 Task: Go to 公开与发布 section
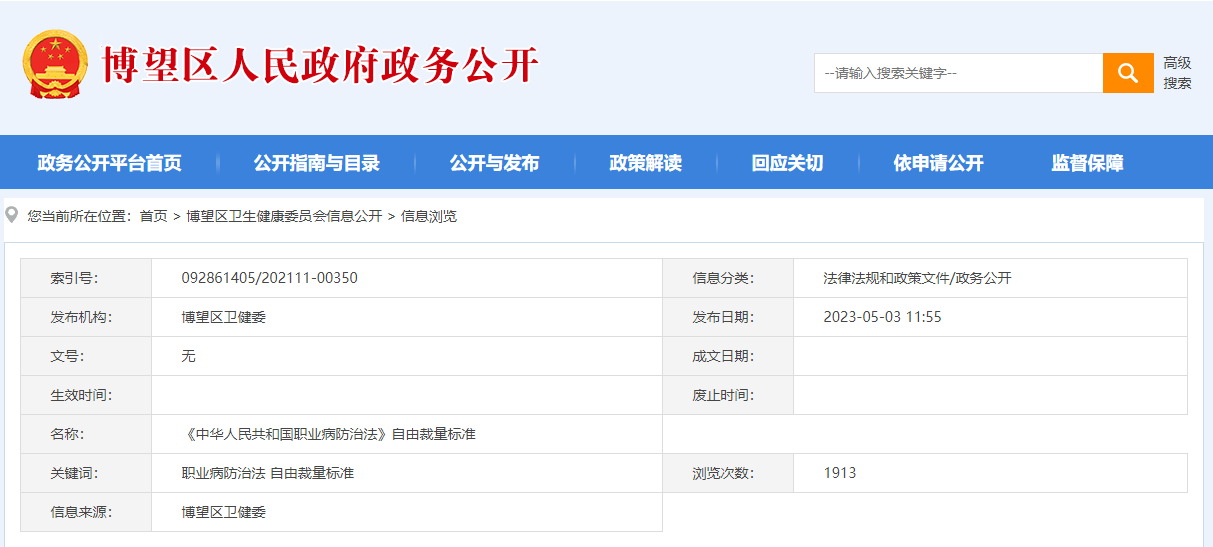494,163
